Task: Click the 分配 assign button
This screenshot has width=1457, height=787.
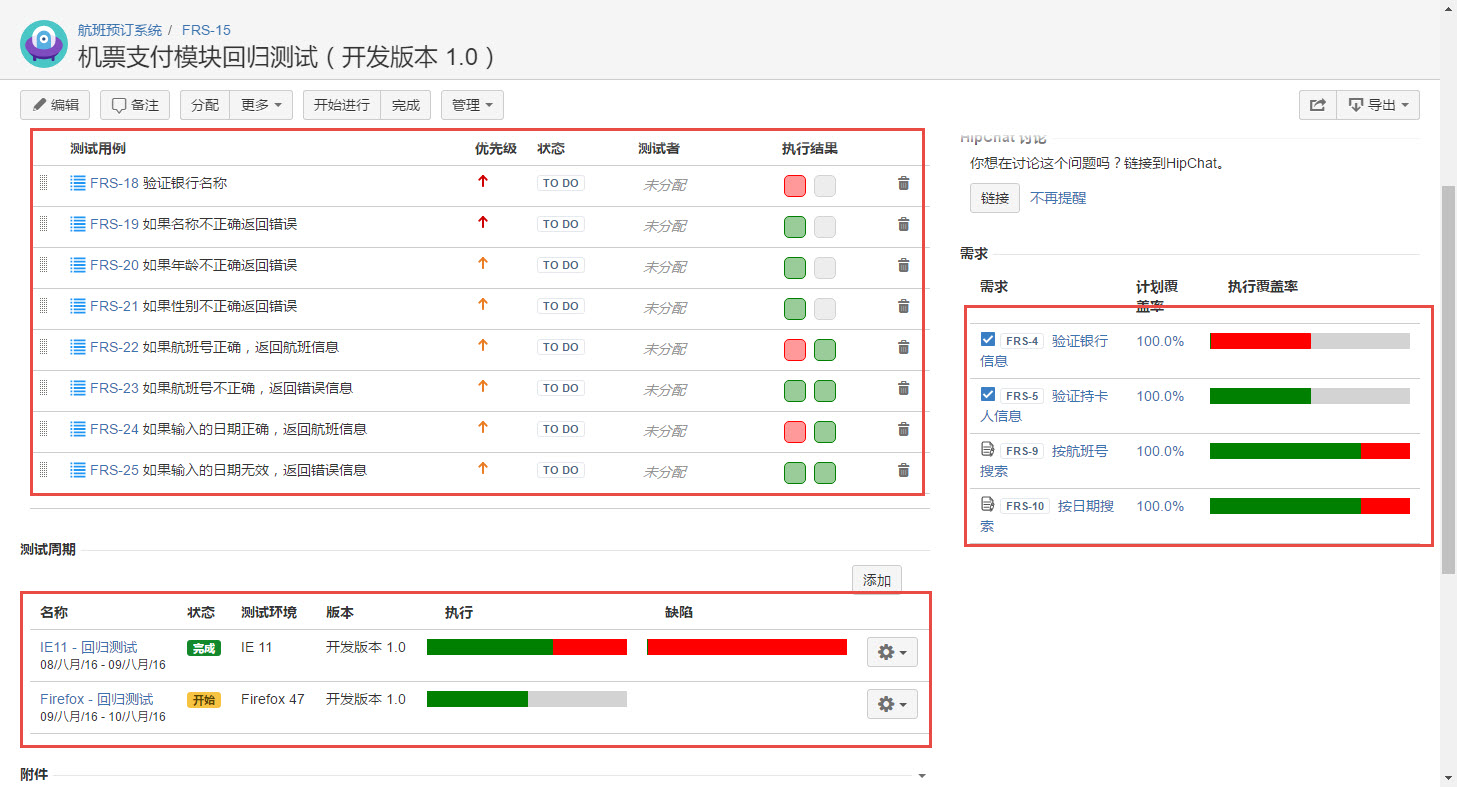Action: [205, 105]
